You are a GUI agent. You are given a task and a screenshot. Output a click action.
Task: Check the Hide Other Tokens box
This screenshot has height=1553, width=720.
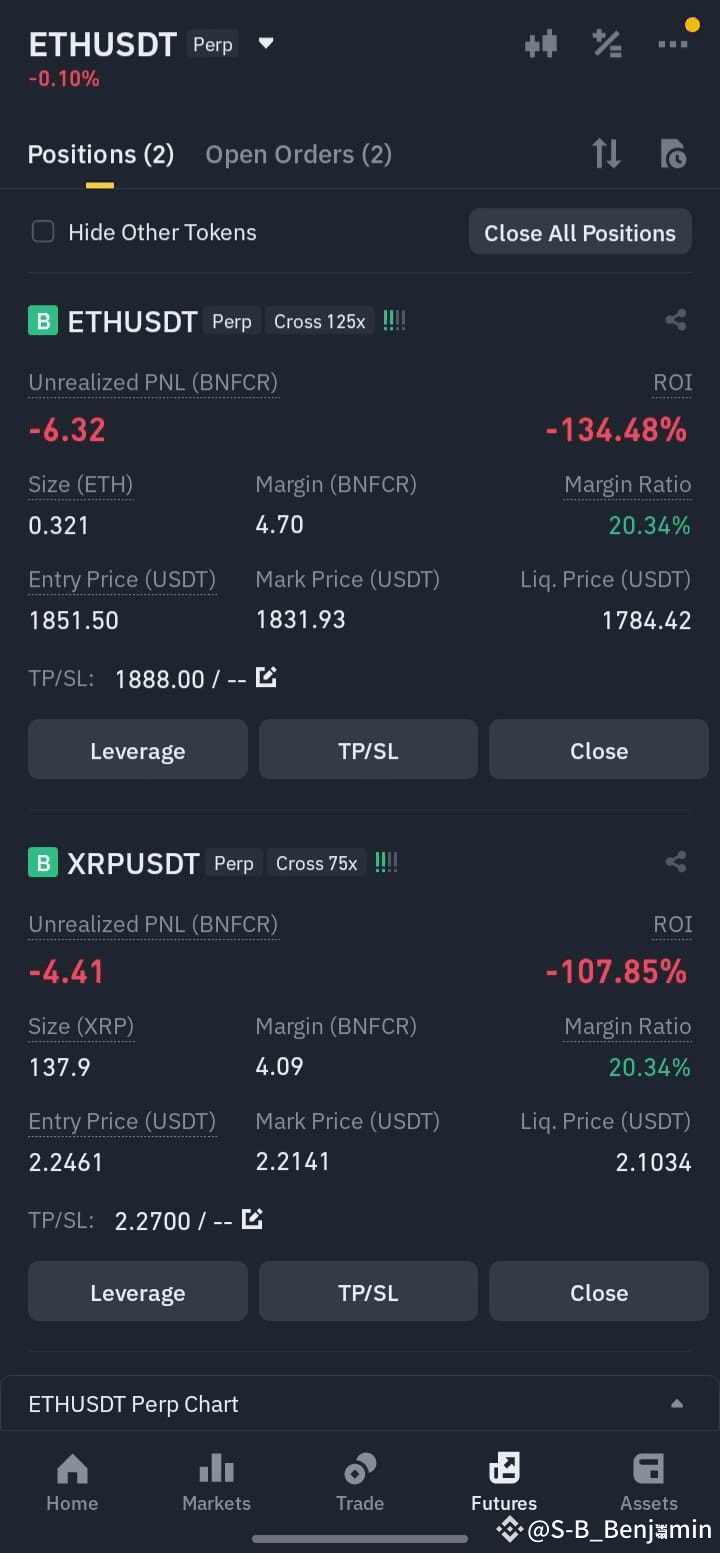[43, 232]
